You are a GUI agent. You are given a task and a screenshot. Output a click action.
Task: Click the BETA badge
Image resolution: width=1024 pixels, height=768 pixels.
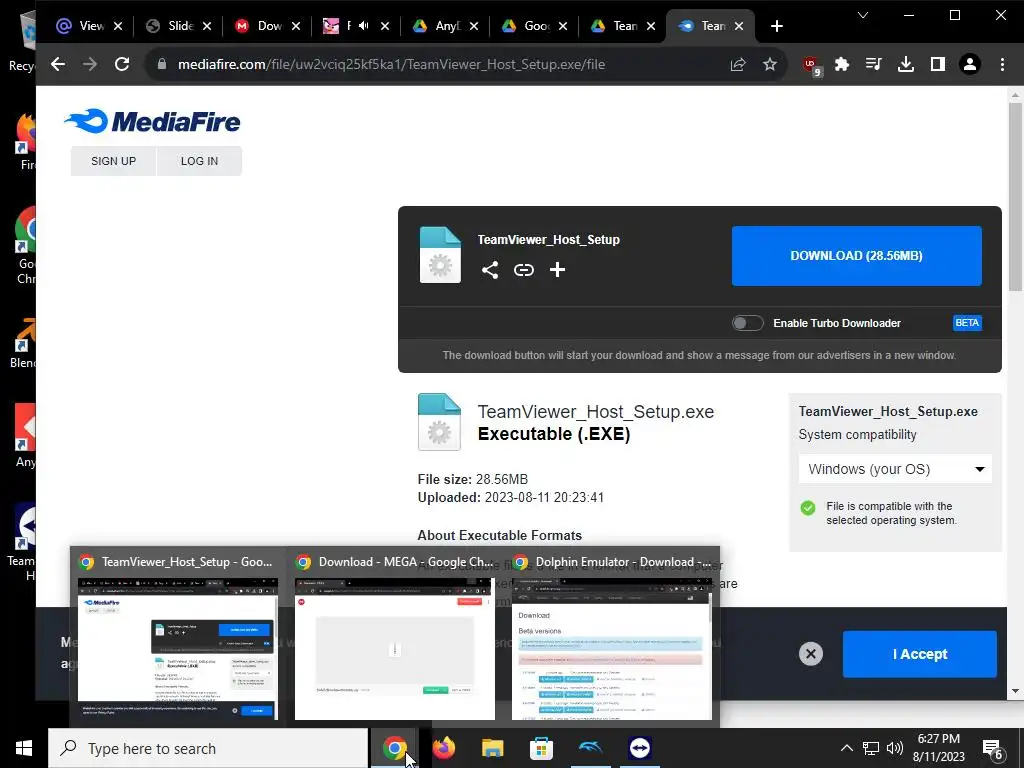coord(967,323)
